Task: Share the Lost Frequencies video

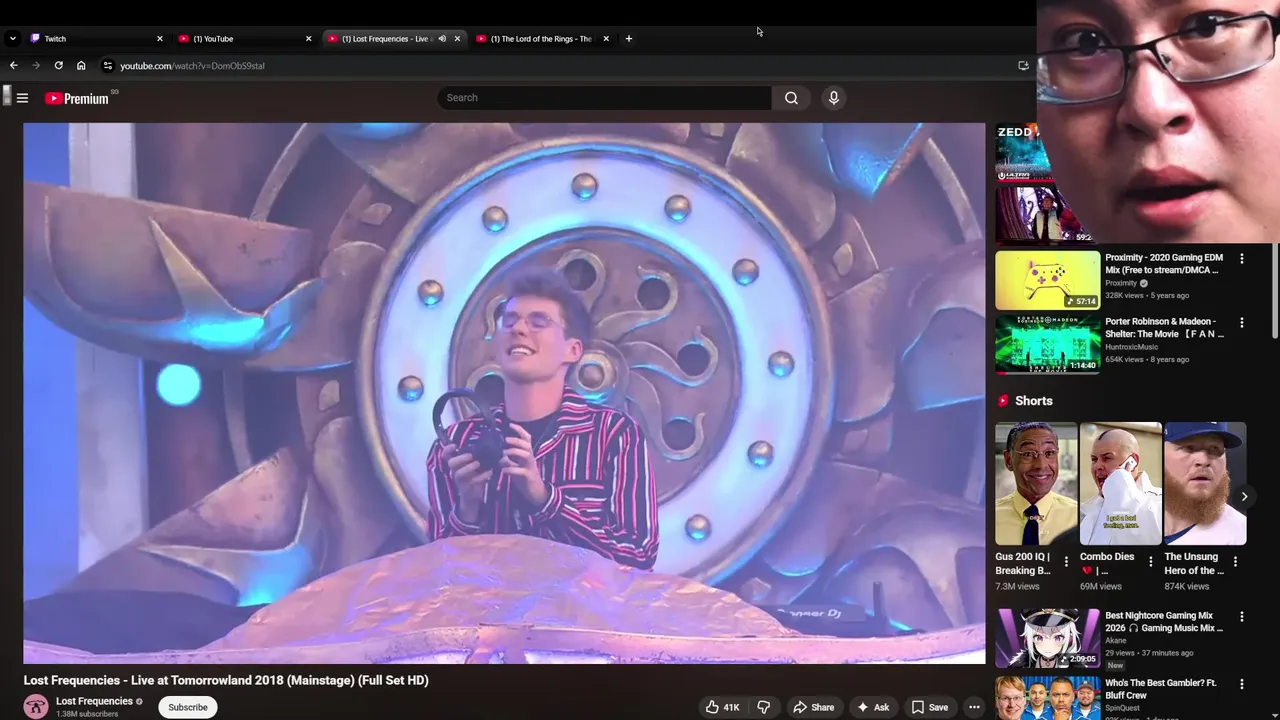Action: pyautogui.click(x=813, y=707)
